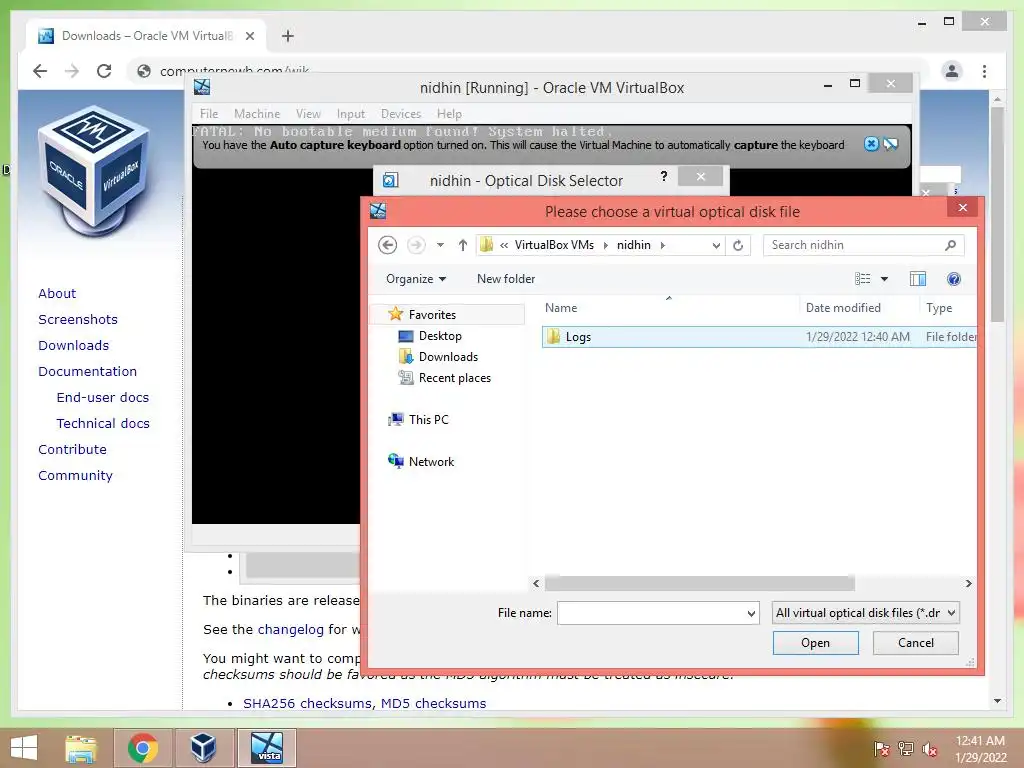1024x768 pixels.
Task: Click the Cancel button
Action: [916, 643]
